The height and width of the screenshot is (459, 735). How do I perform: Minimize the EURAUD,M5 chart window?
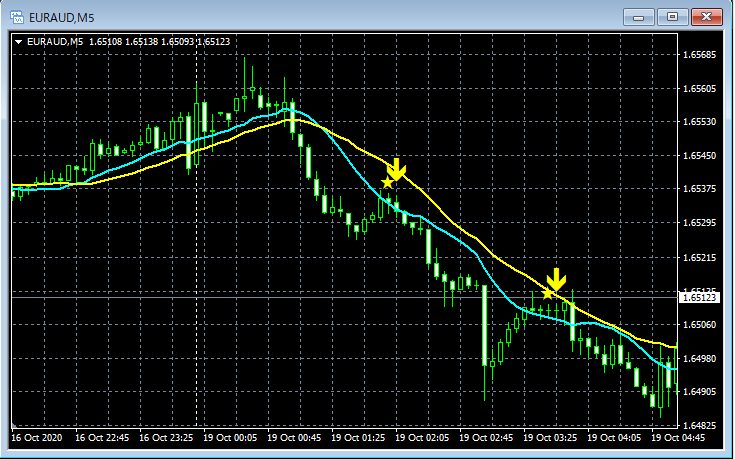[x=638, y=17]
